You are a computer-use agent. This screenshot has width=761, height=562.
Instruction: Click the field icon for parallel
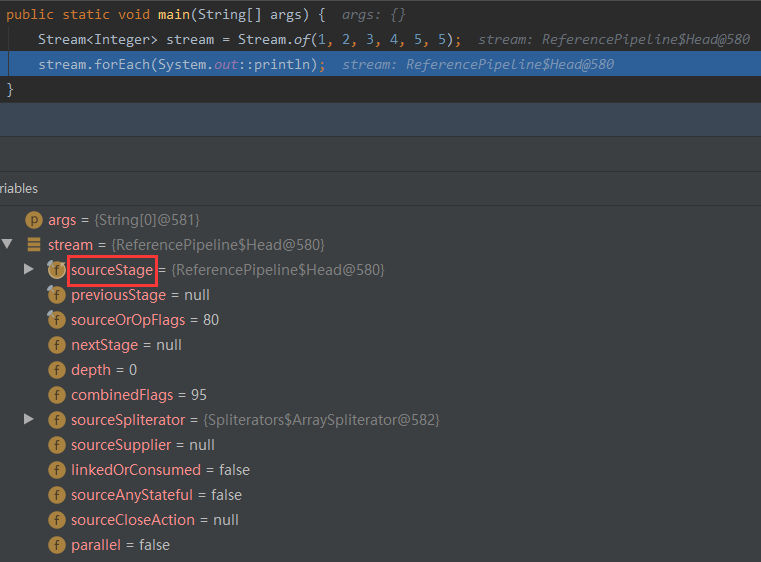pos(57,545)
